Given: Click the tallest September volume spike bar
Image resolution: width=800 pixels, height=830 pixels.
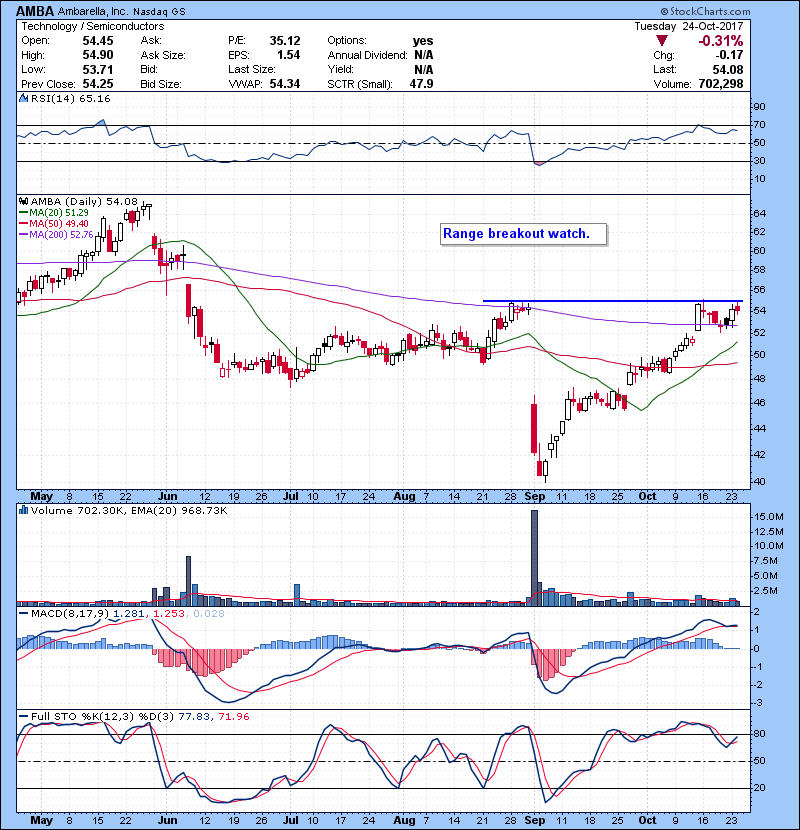Looking at the screenshot, I should (534, 558).
